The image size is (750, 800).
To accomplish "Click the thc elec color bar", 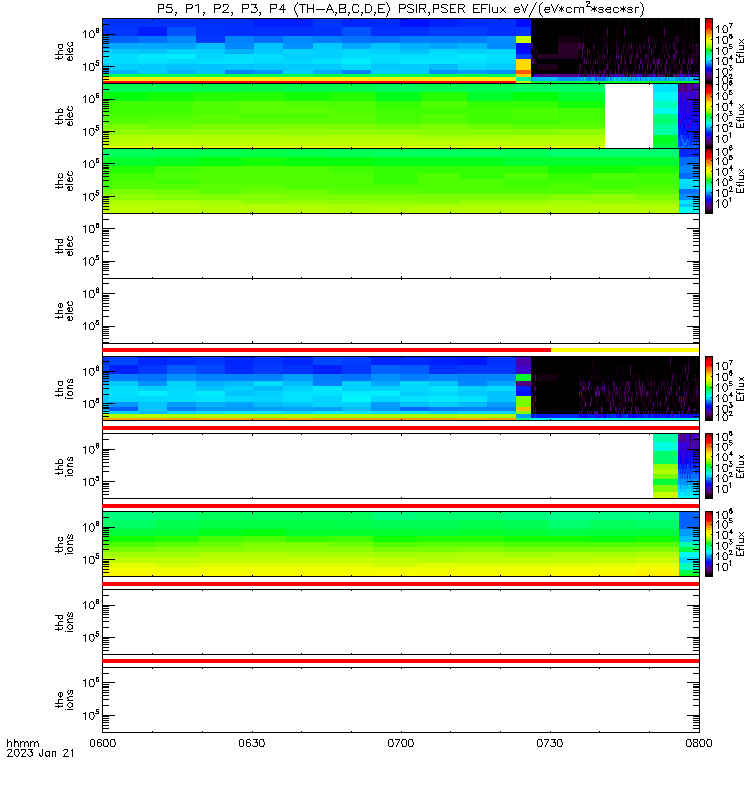I will pos(709,181).
